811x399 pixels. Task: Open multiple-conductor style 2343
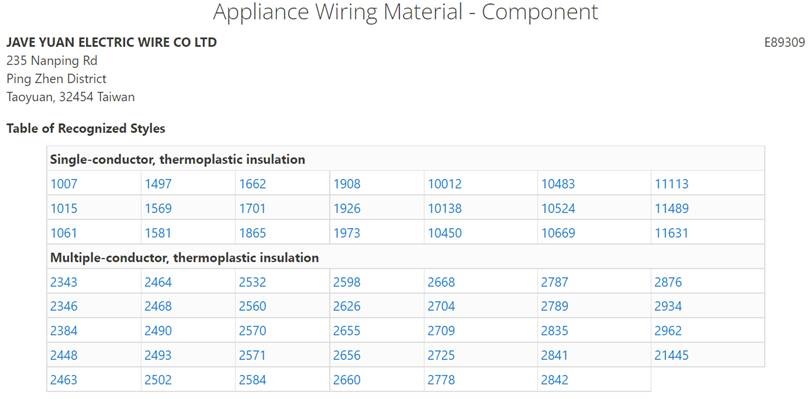click(64, 282)
